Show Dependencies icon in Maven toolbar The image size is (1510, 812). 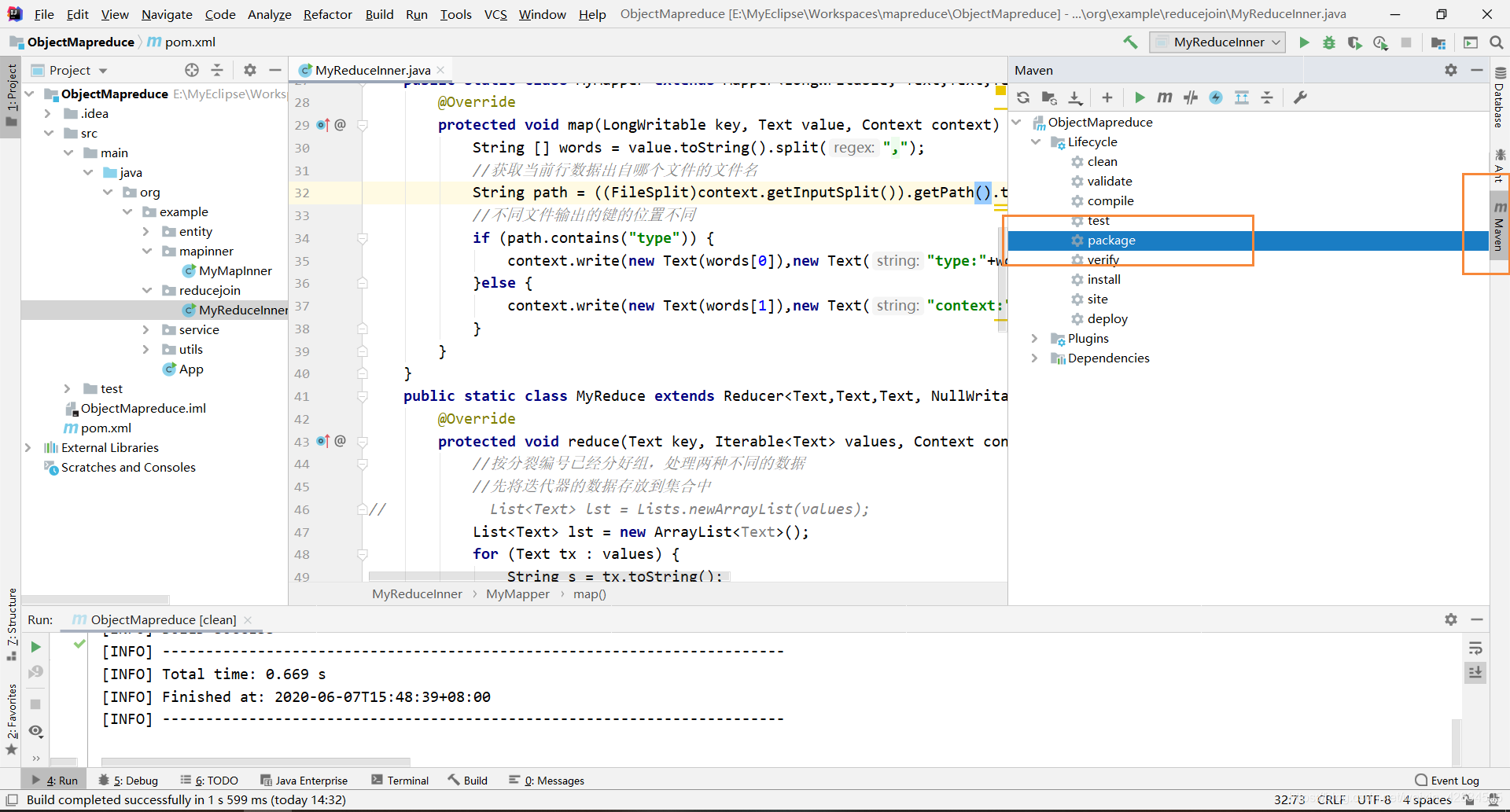pos(1242,97)
